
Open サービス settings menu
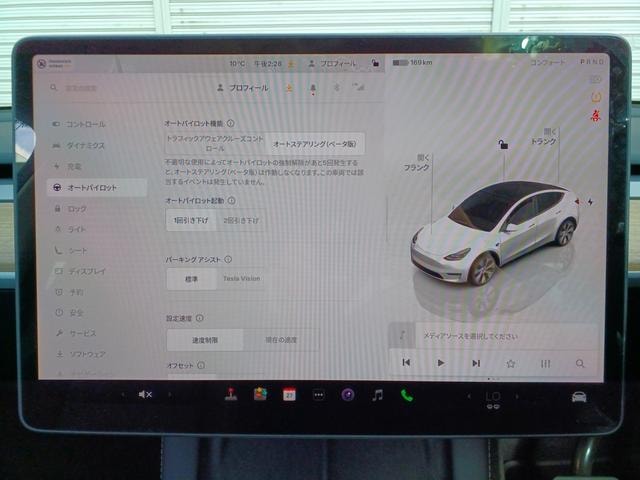(x=97, y=333)
